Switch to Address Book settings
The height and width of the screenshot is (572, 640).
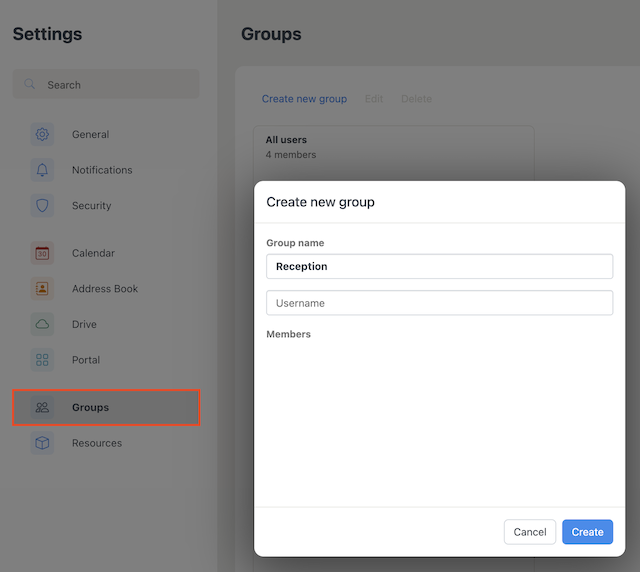(106, 289)
